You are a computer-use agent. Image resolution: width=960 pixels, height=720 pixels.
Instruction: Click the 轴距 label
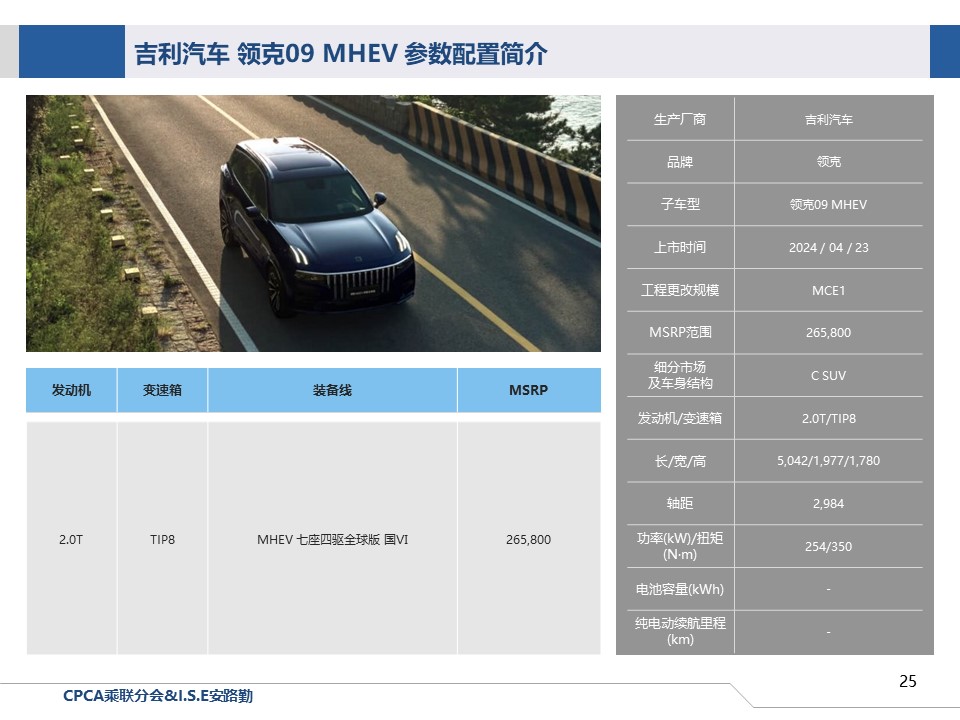[680, 503]
